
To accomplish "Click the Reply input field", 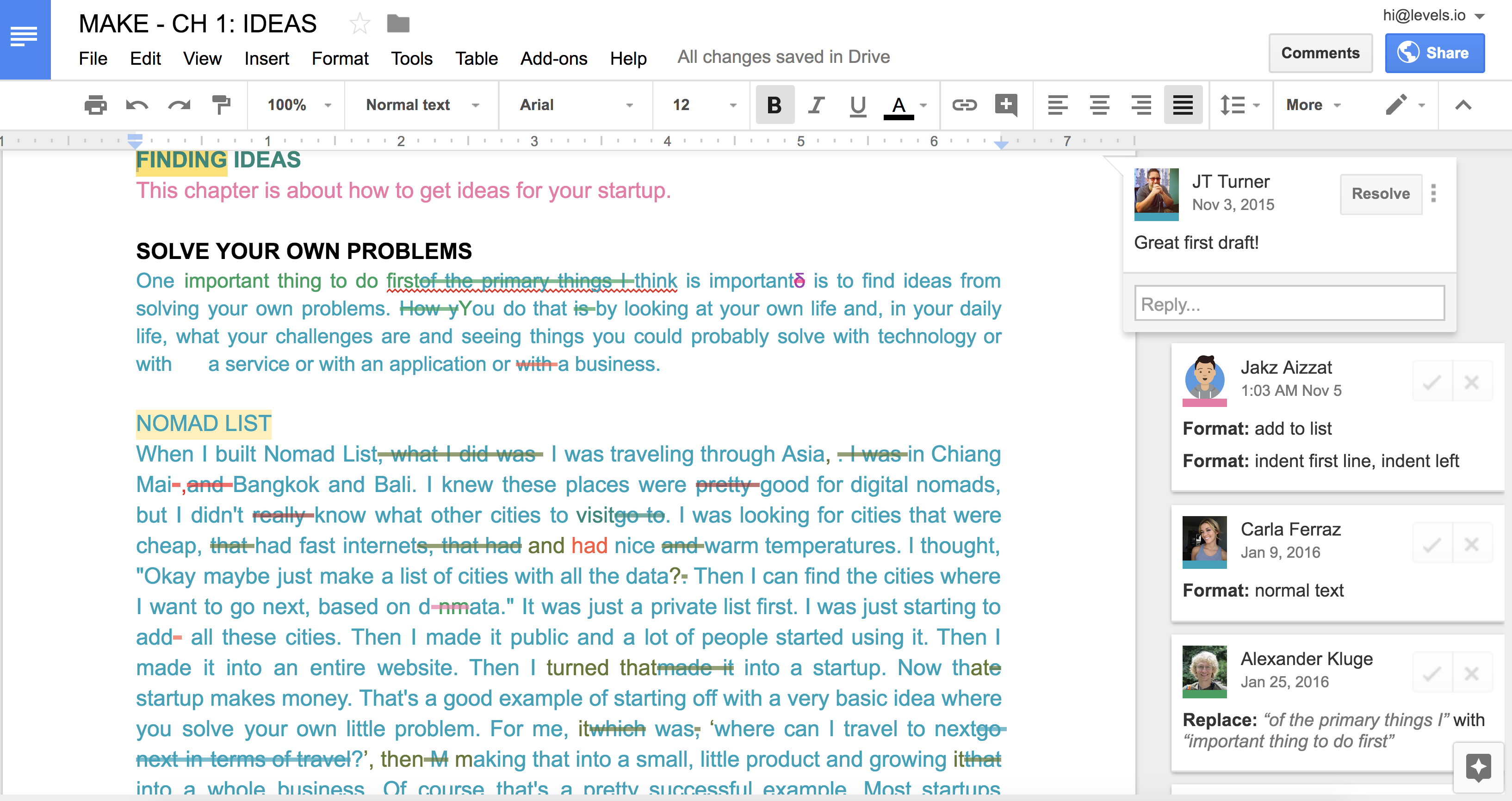I will [x=1289, y=303].
